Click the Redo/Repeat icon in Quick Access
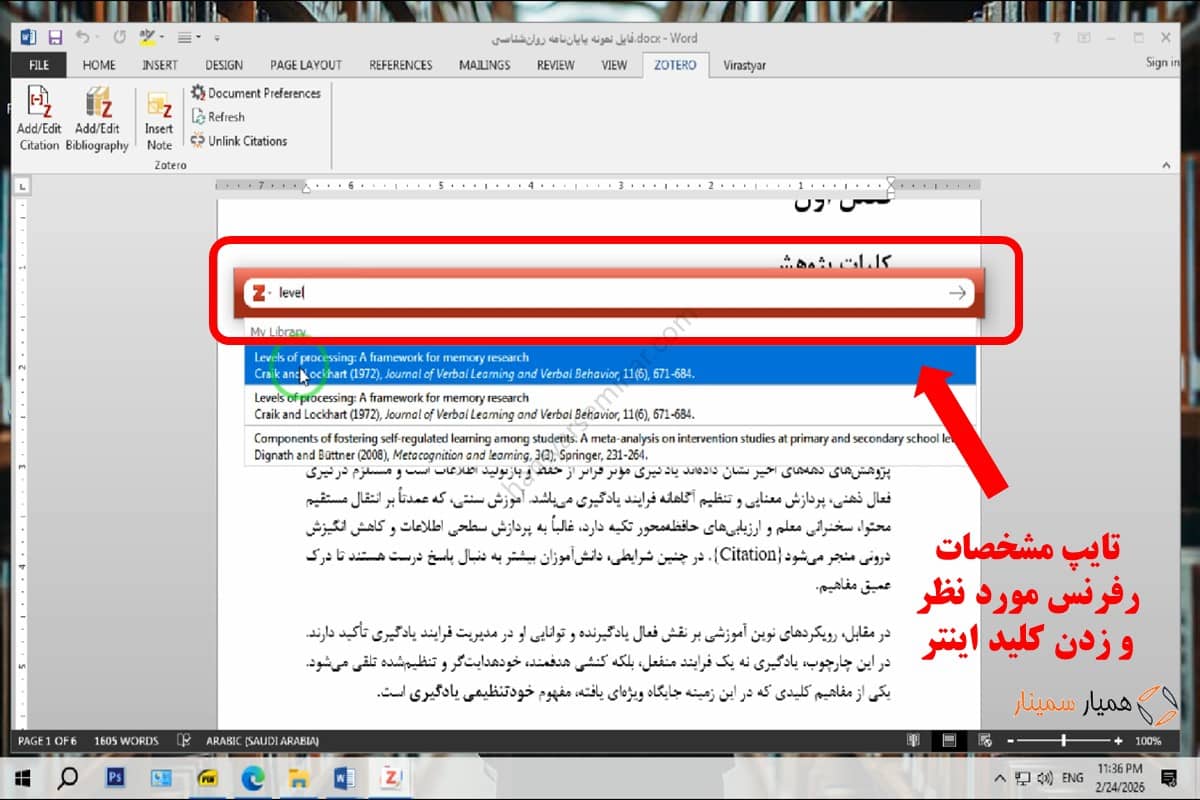 pos(120,37)
